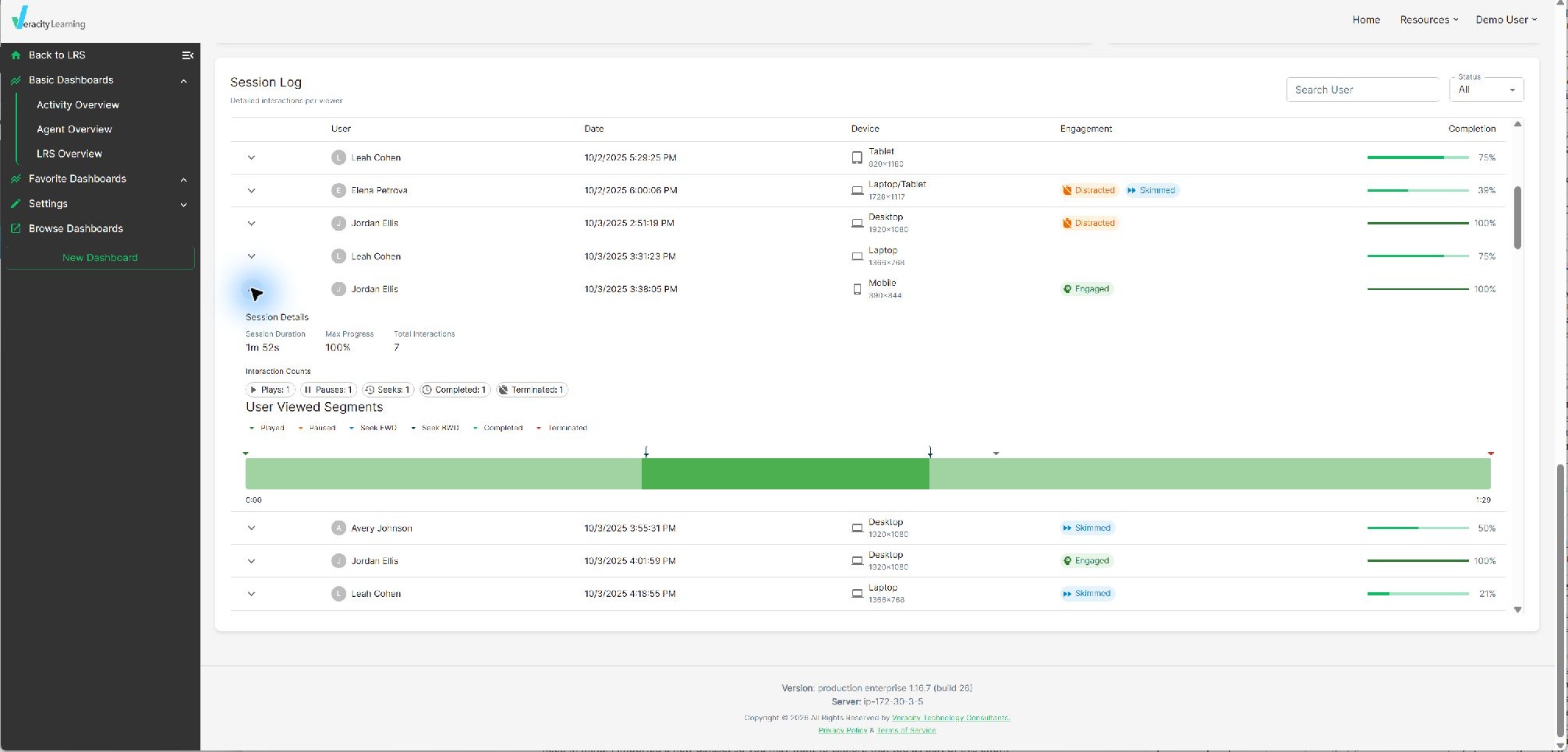Click the Seeks: 1 chip
1568x752 pixels.
[388, 390]
